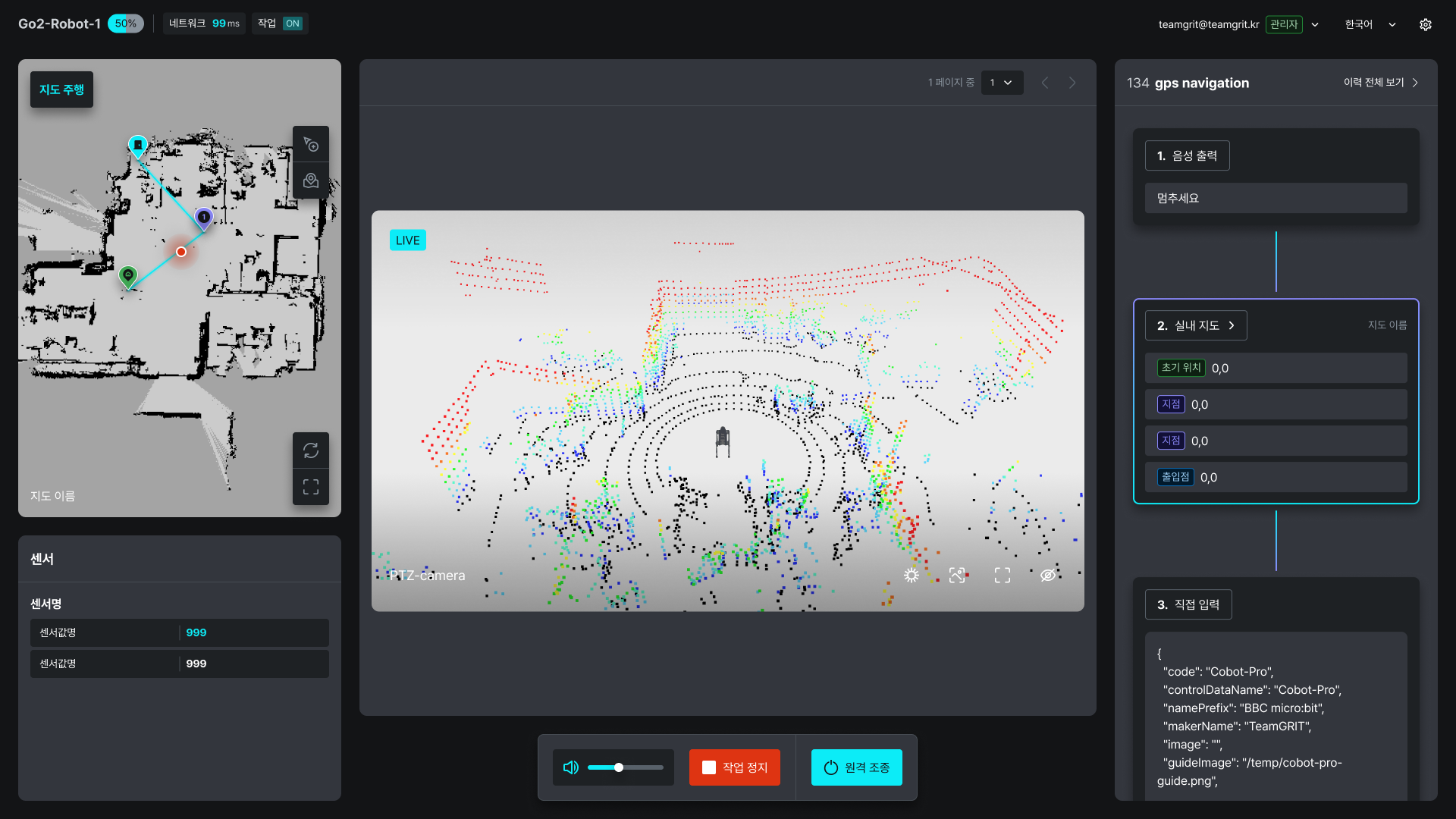
Task: Toggle the 작업 ON switch
Action: click(293, 24)
